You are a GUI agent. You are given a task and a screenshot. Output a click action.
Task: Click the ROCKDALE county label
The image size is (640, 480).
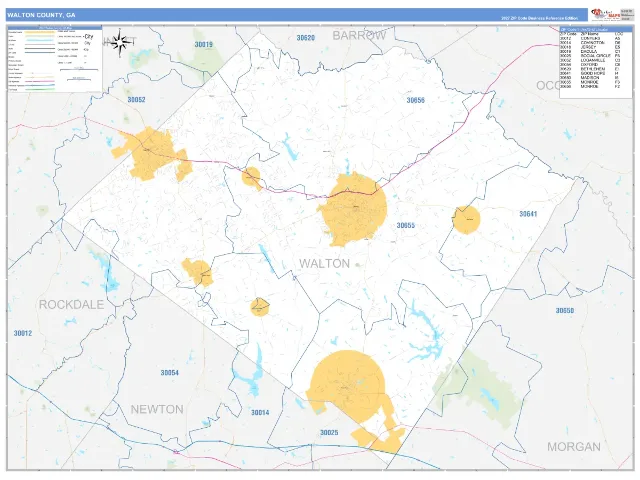(71, 304)
